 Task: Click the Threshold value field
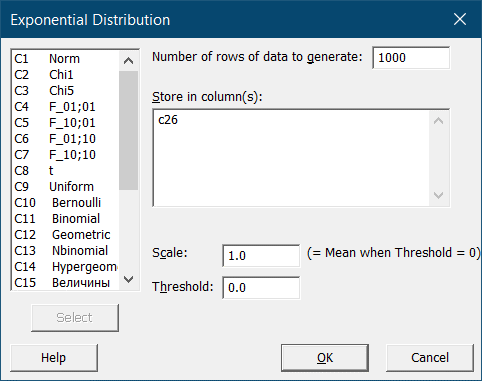click(261, 287)
